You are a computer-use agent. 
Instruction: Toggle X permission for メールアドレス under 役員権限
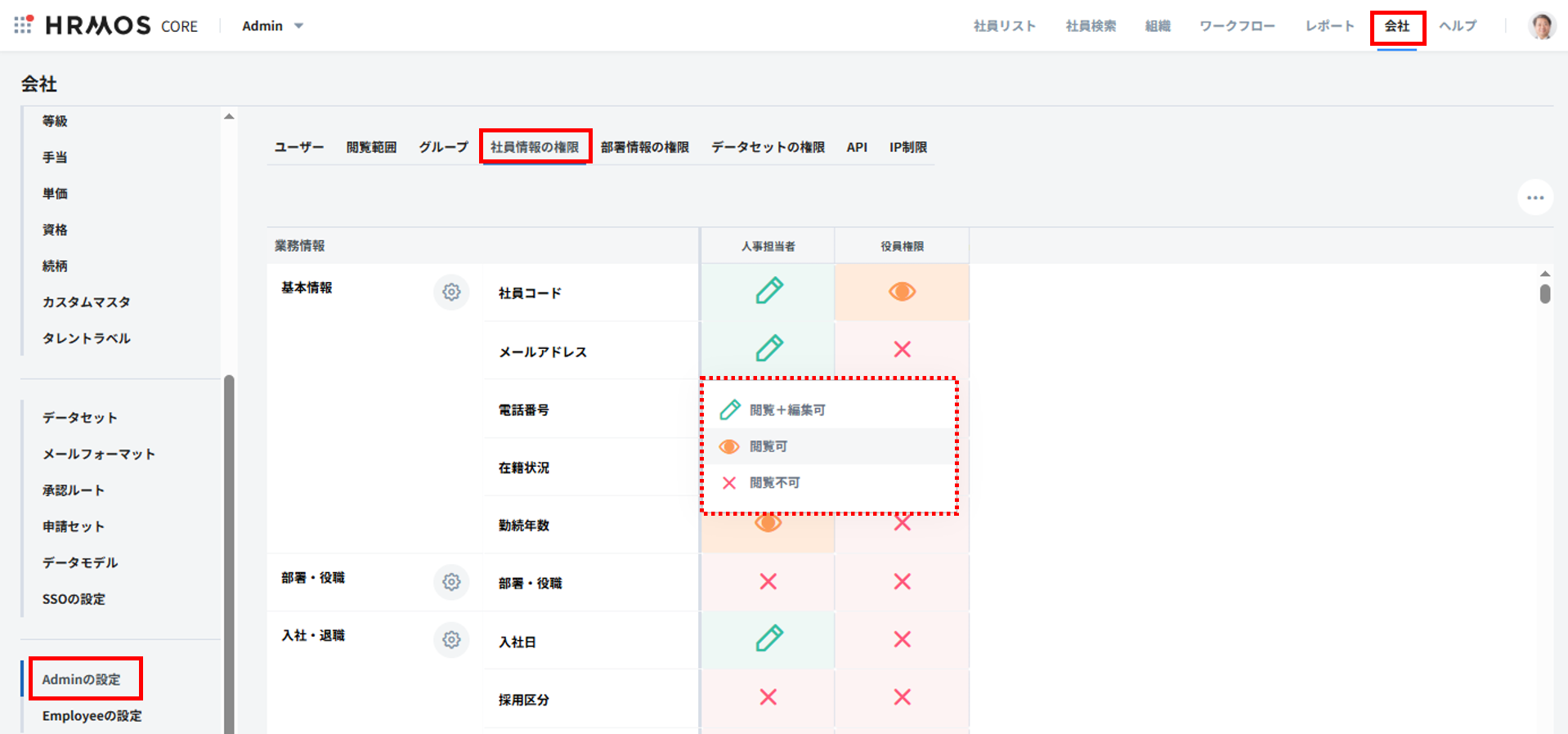click(902, 350)
